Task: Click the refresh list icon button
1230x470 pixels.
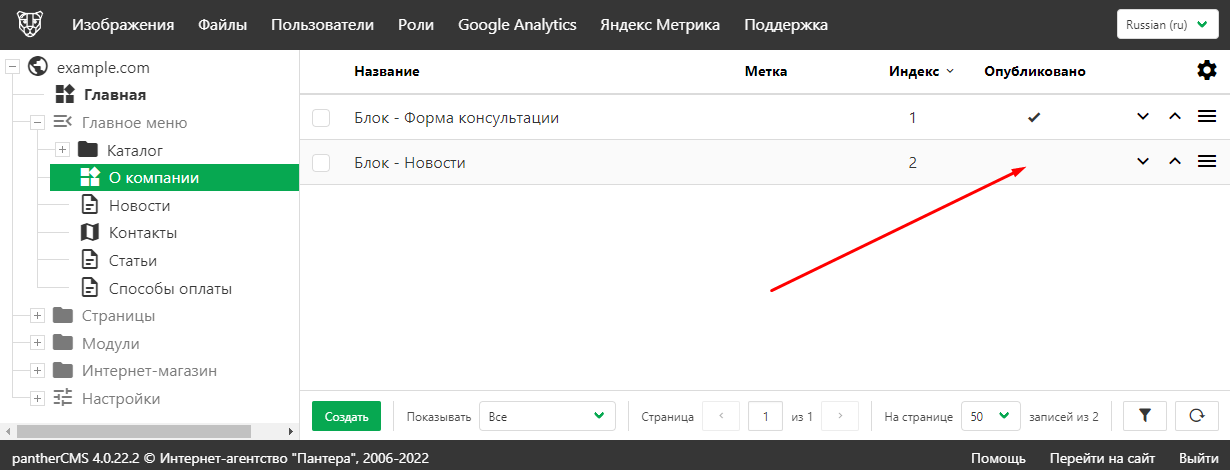Action: tap(1195, 416)
